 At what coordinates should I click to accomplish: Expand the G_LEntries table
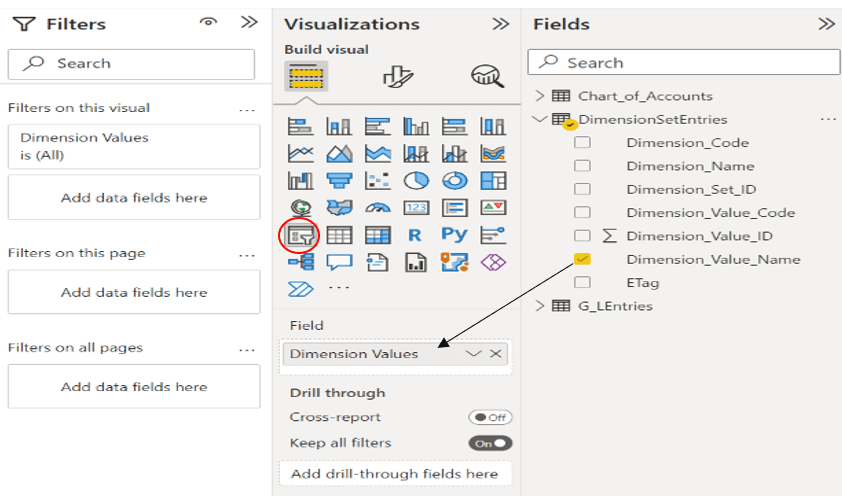click(540, 306)
